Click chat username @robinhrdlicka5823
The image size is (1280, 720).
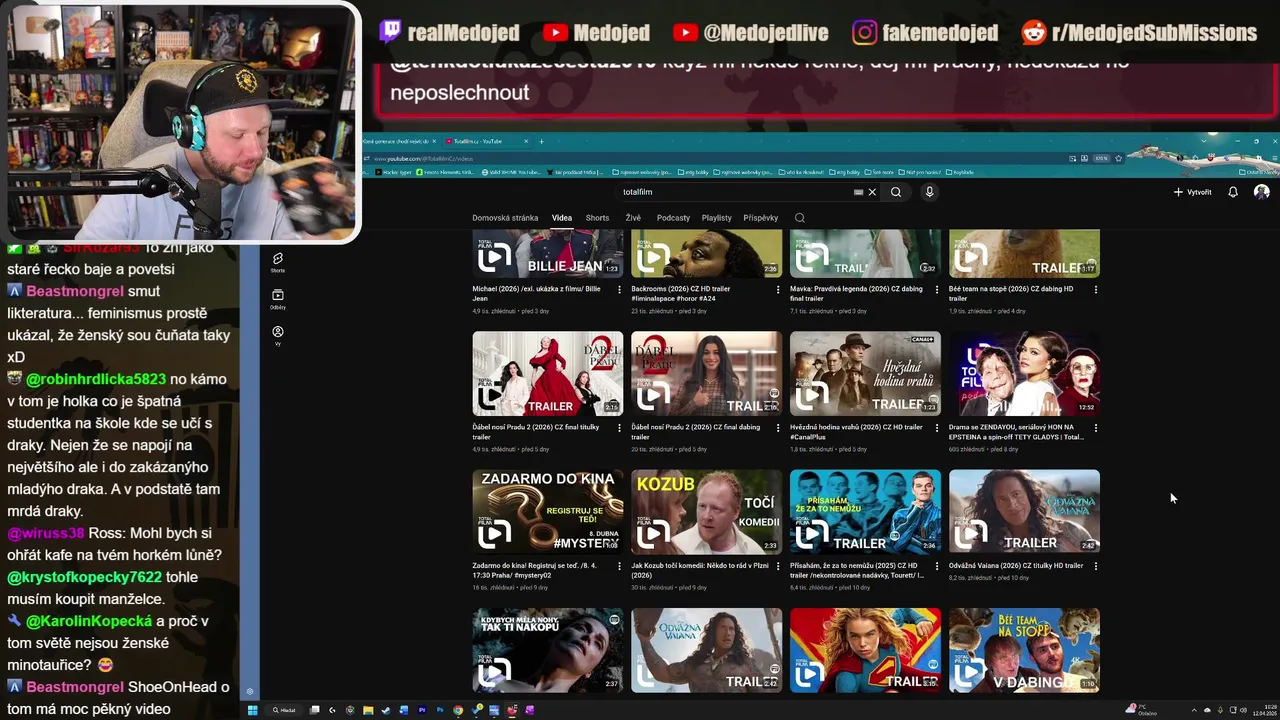pyautogui.click(x=96, y=380)
